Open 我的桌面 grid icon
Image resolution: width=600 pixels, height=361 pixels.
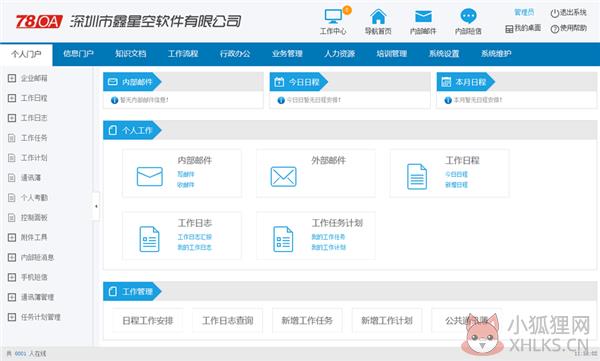[509, 29]
